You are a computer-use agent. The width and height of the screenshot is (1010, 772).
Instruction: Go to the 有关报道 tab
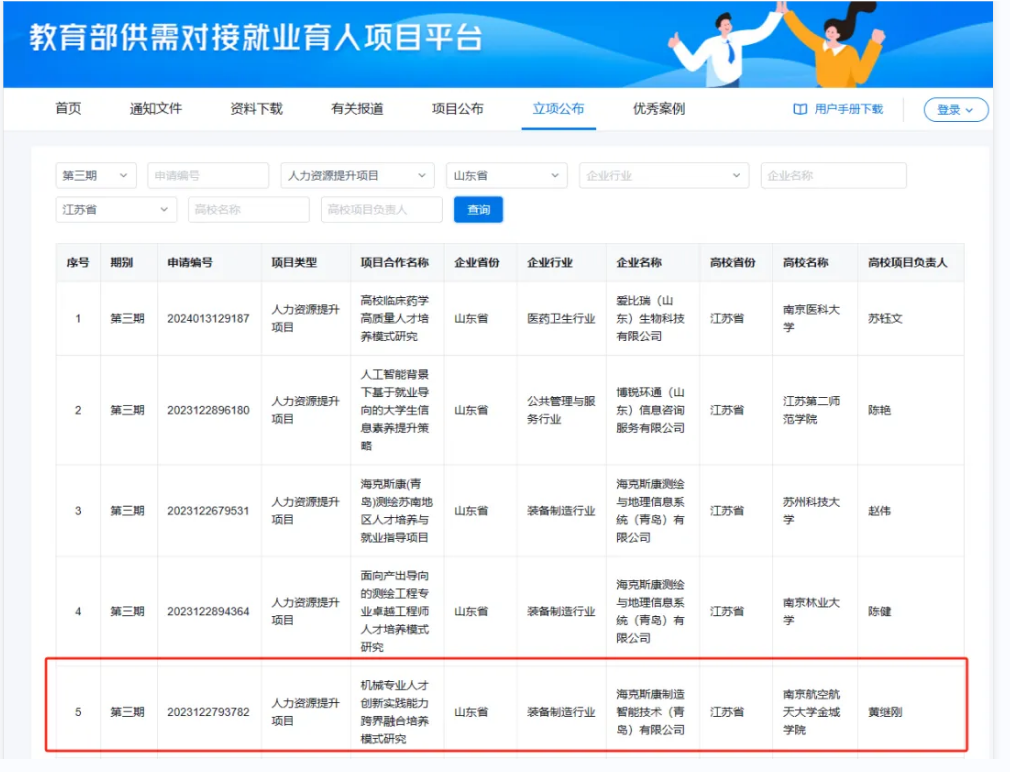click(357, 109)
